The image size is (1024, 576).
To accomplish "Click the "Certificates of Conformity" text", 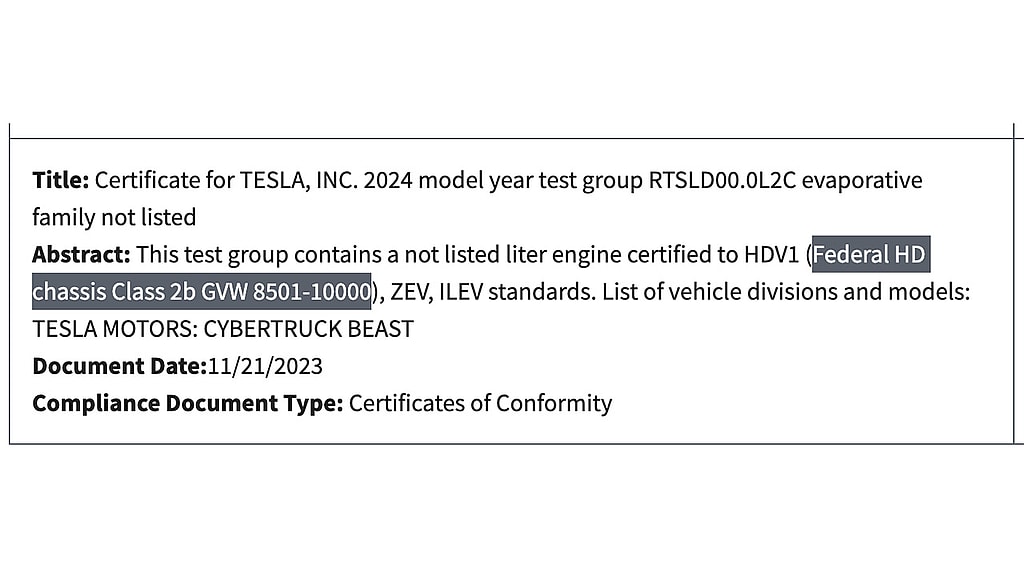I will pos(480,403).
